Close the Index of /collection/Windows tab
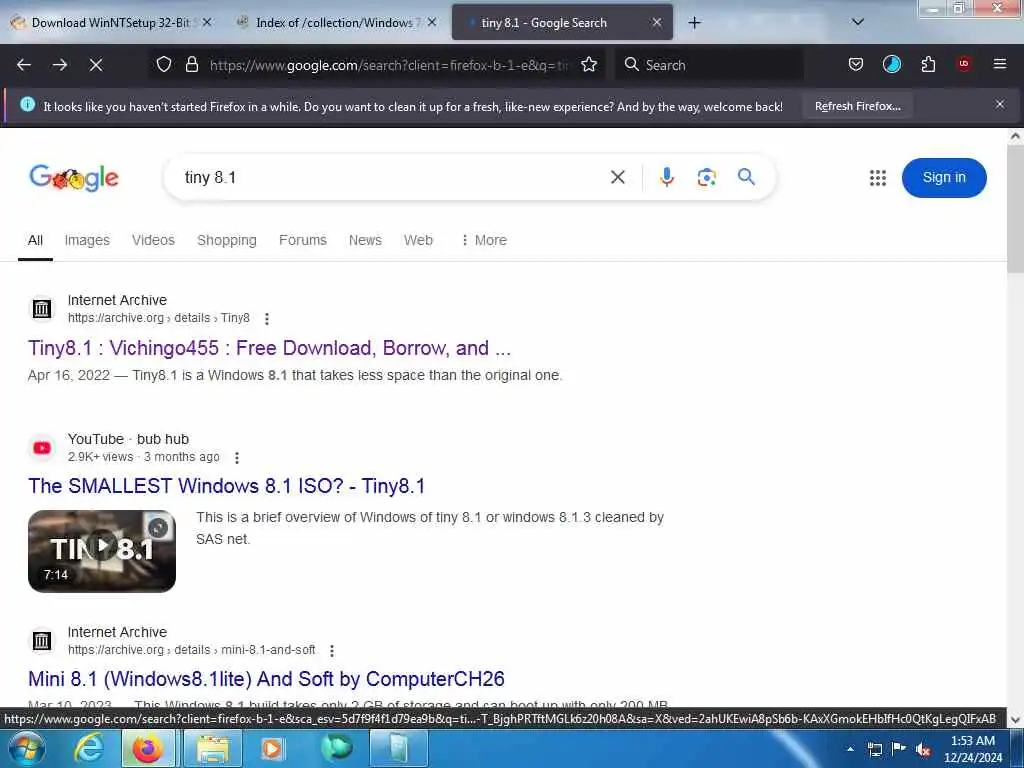1024x768 pixels. 432,22
